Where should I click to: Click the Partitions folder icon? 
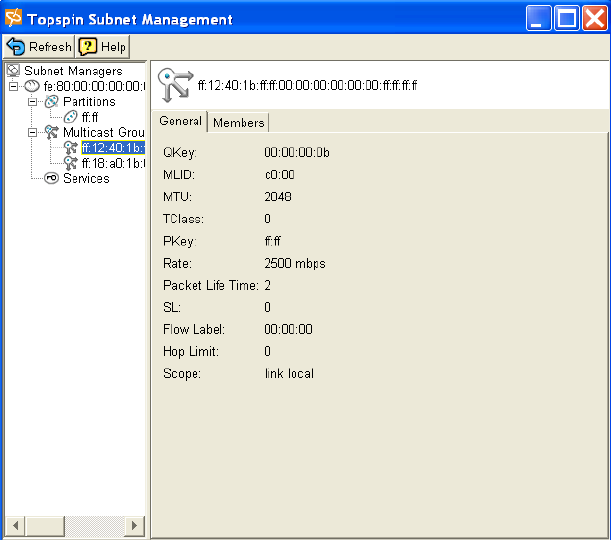tap(52, 102)
